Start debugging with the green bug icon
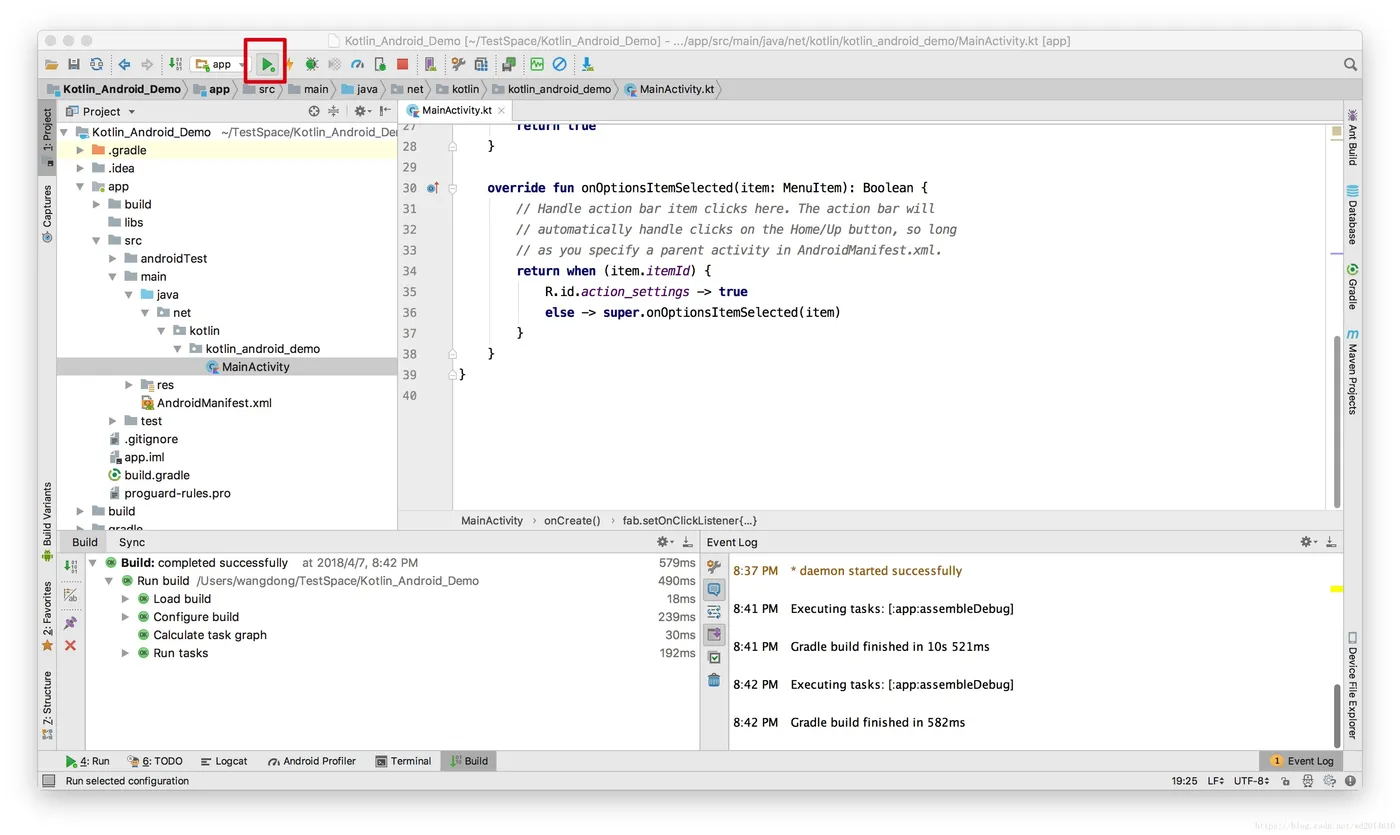1400x835 pixels. (311, 64)
